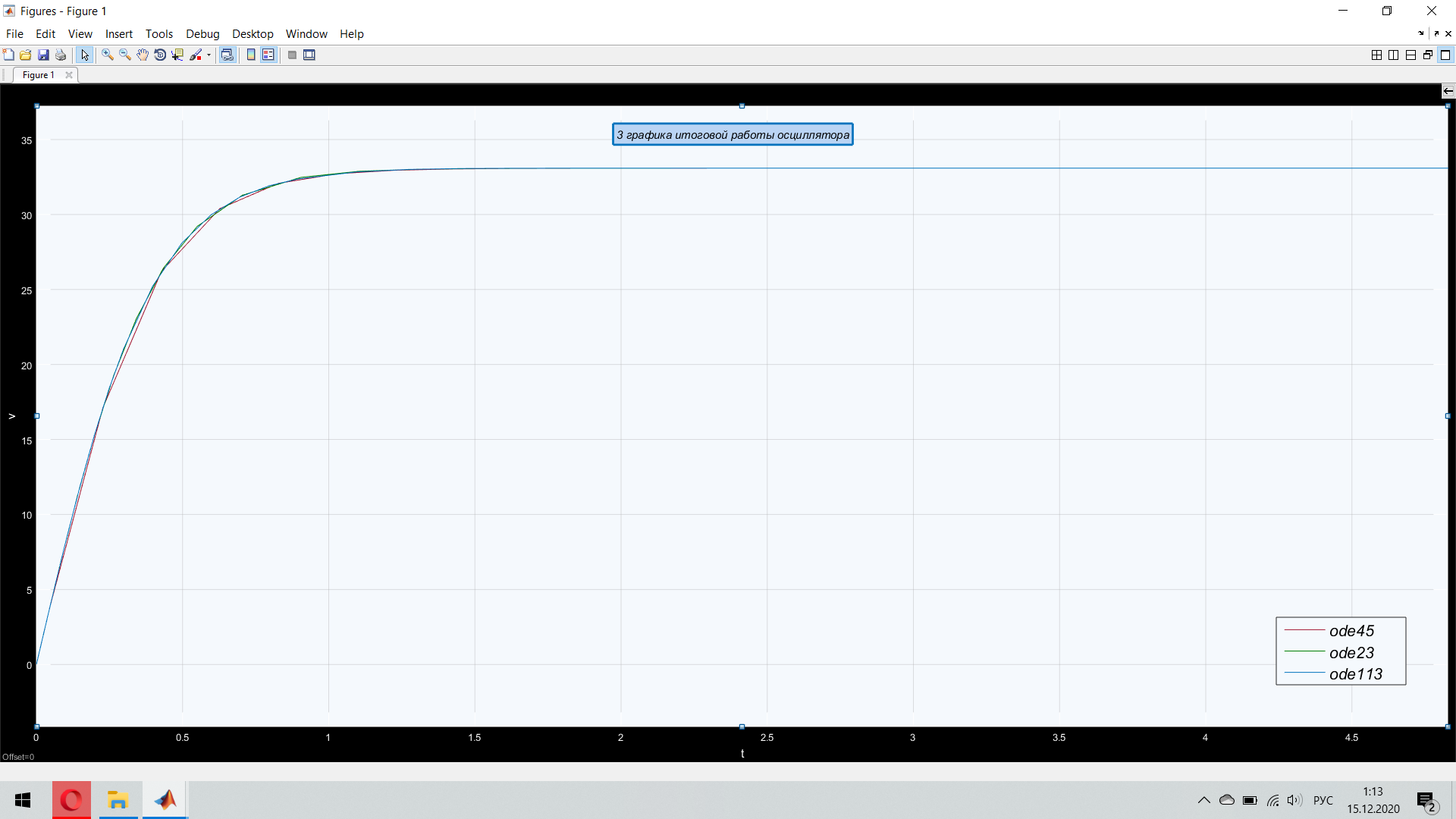
Task: Select the ode23 legend entry
Action: (x=1351, y=653)
